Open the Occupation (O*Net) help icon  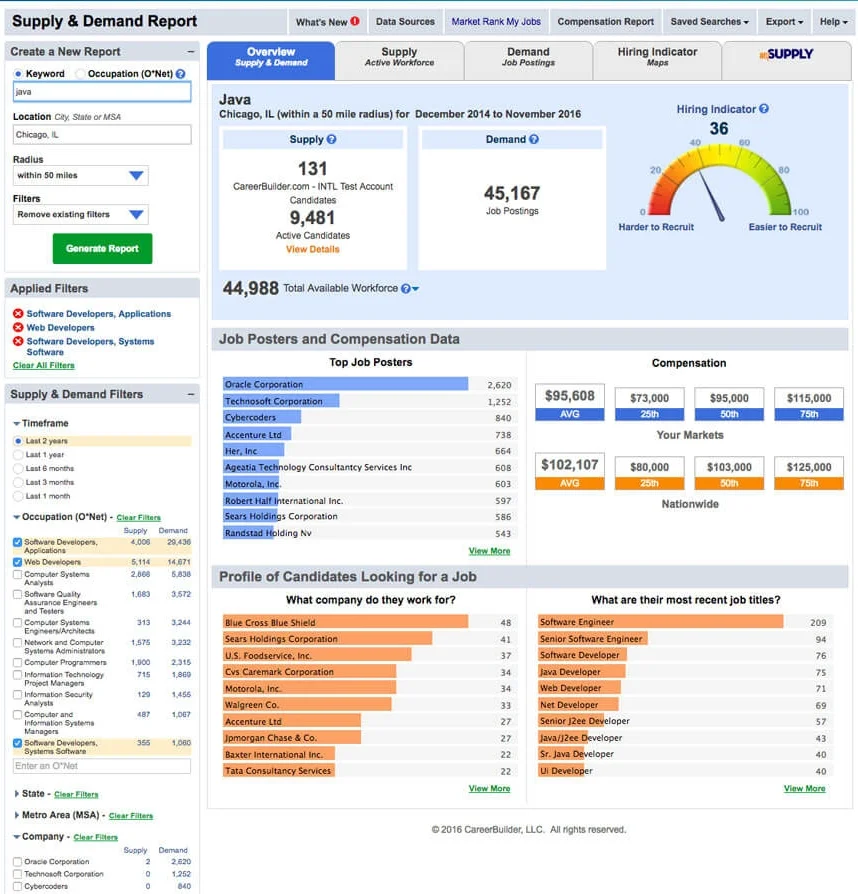(x=181, y=74)
